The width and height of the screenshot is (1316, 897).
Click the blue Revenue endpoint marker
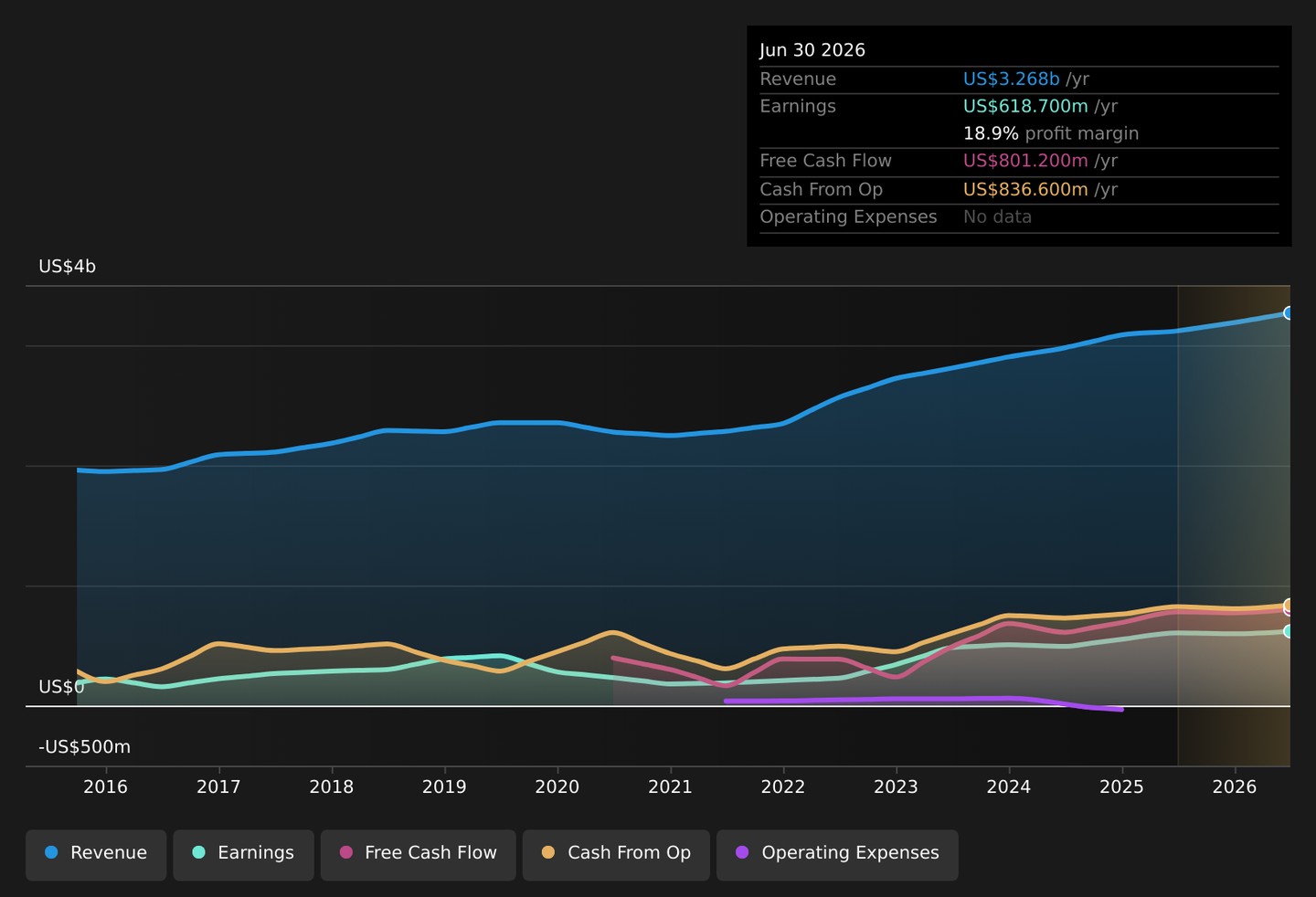(x=1289, y=313)
